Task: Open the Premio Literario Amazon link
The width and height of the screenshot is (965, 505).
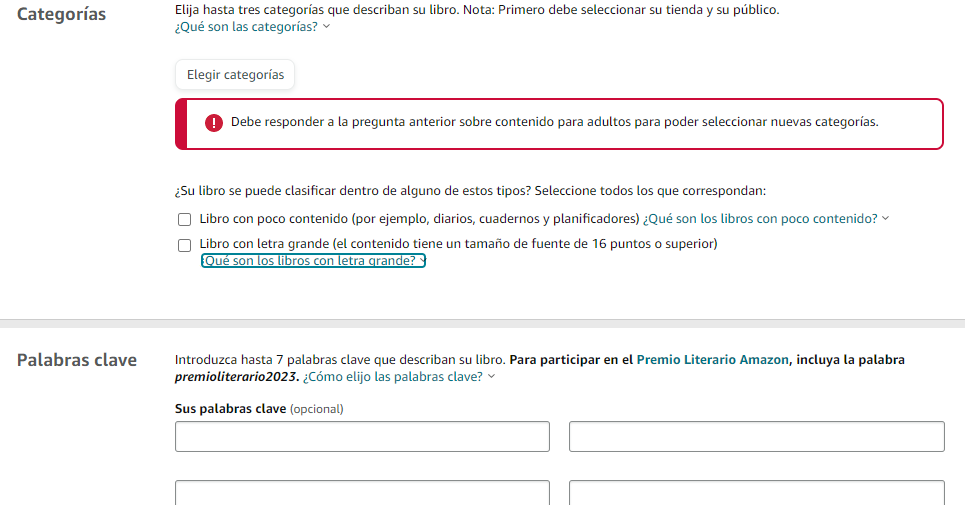Action: 712,360
